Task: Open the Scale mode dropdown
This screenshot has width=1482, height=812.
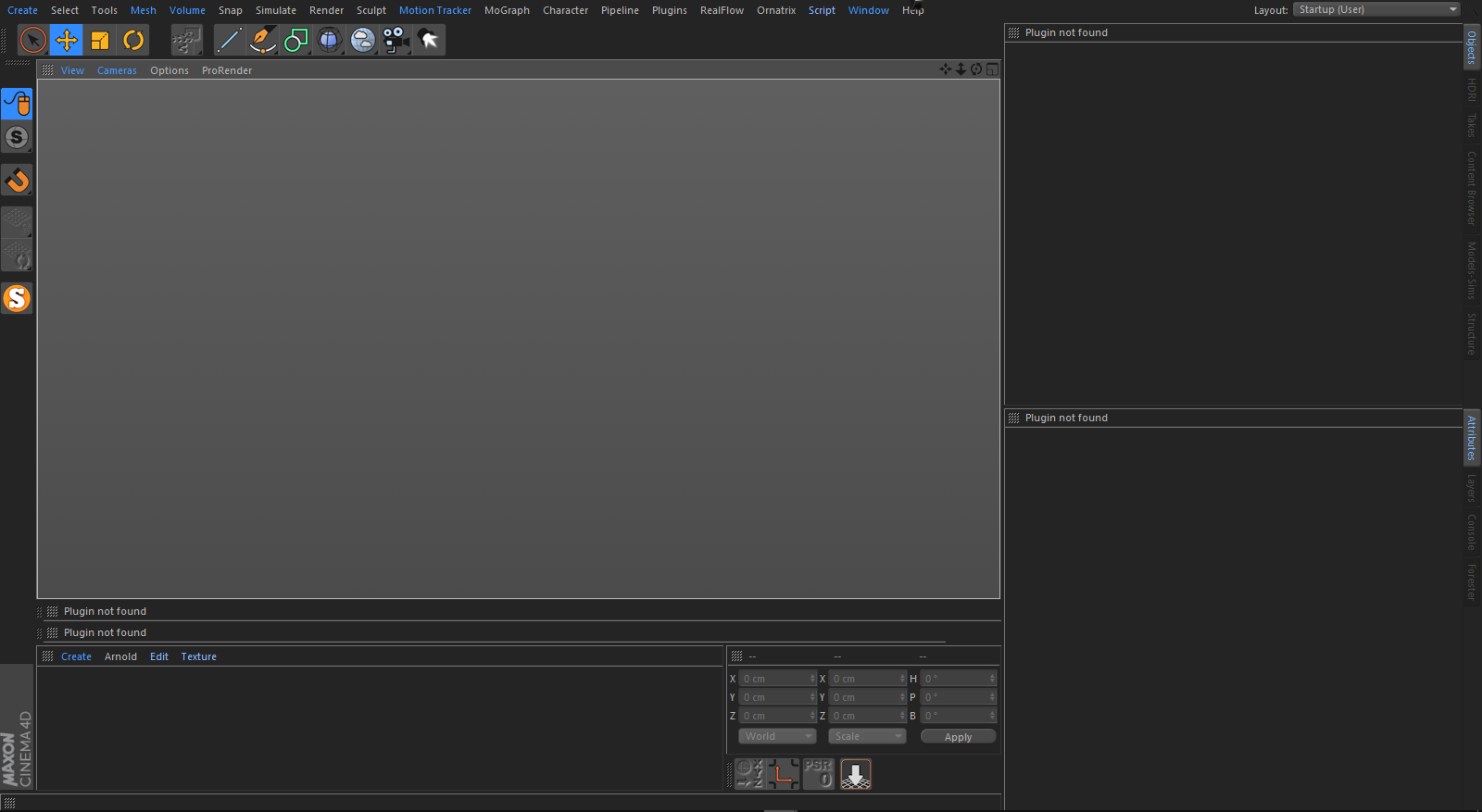Action: click(867, 736)
